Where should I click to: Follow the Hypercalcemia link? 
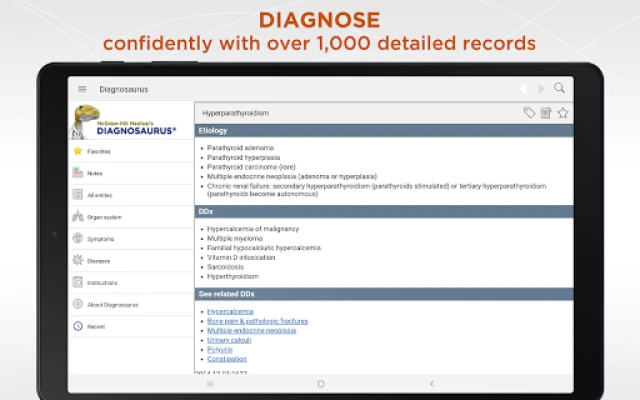click(x=230, y=311)
